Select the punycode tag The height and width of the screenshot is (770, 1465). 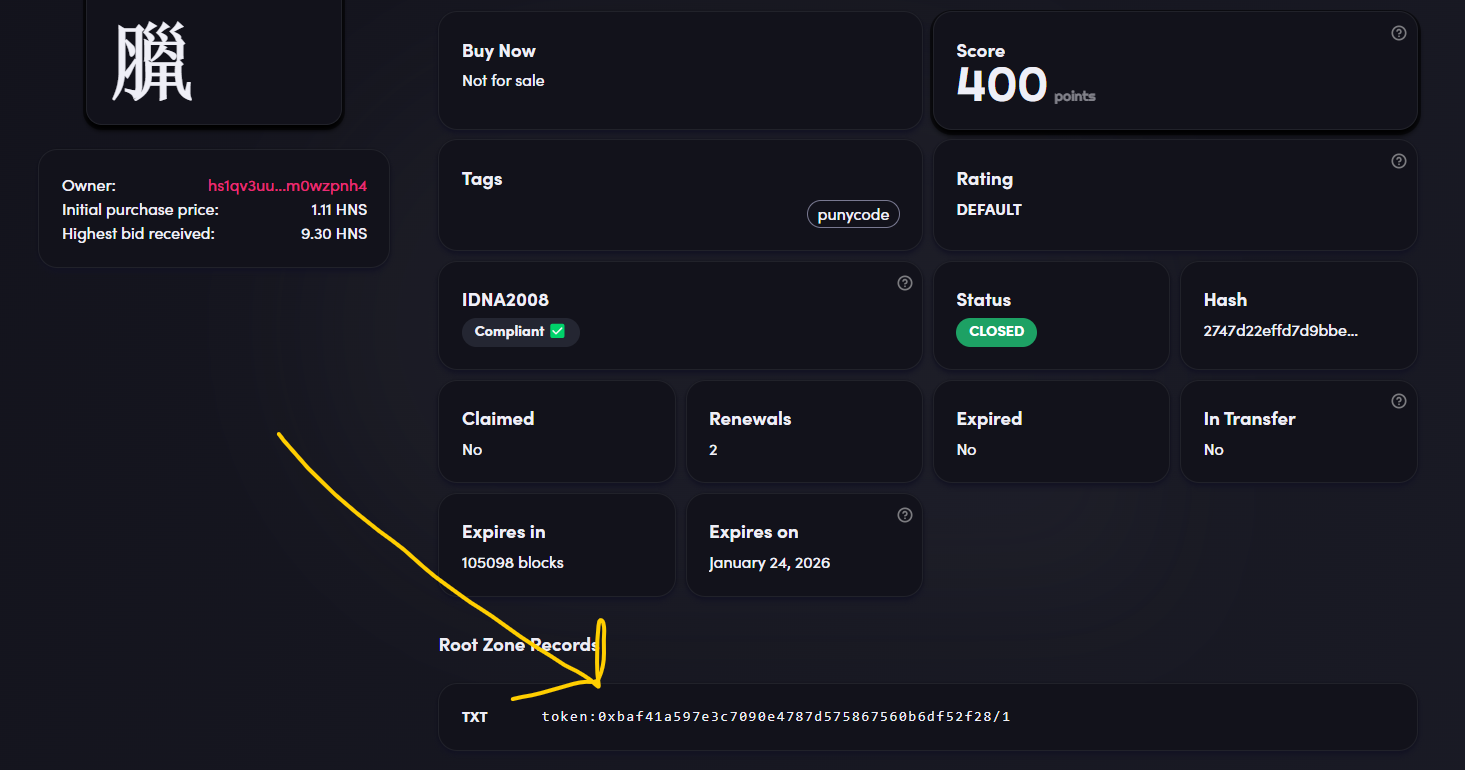pos(853,215)
